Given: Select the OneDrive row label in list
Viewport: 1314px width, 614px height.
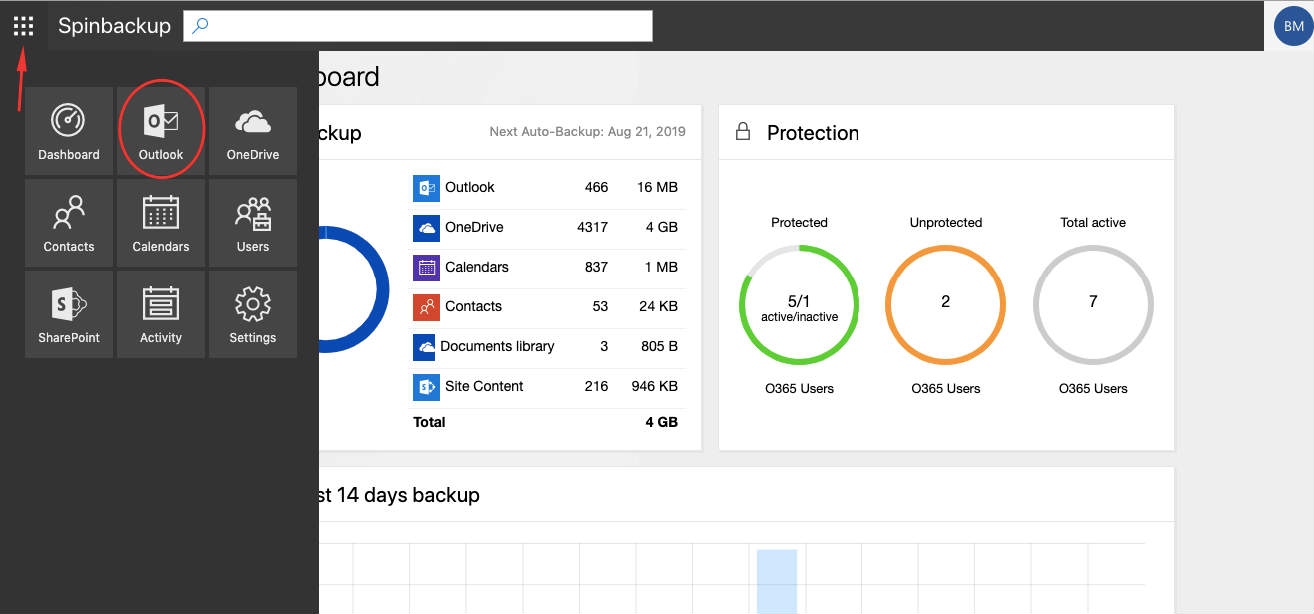Looking at the screenshot, I should [474, 227].
